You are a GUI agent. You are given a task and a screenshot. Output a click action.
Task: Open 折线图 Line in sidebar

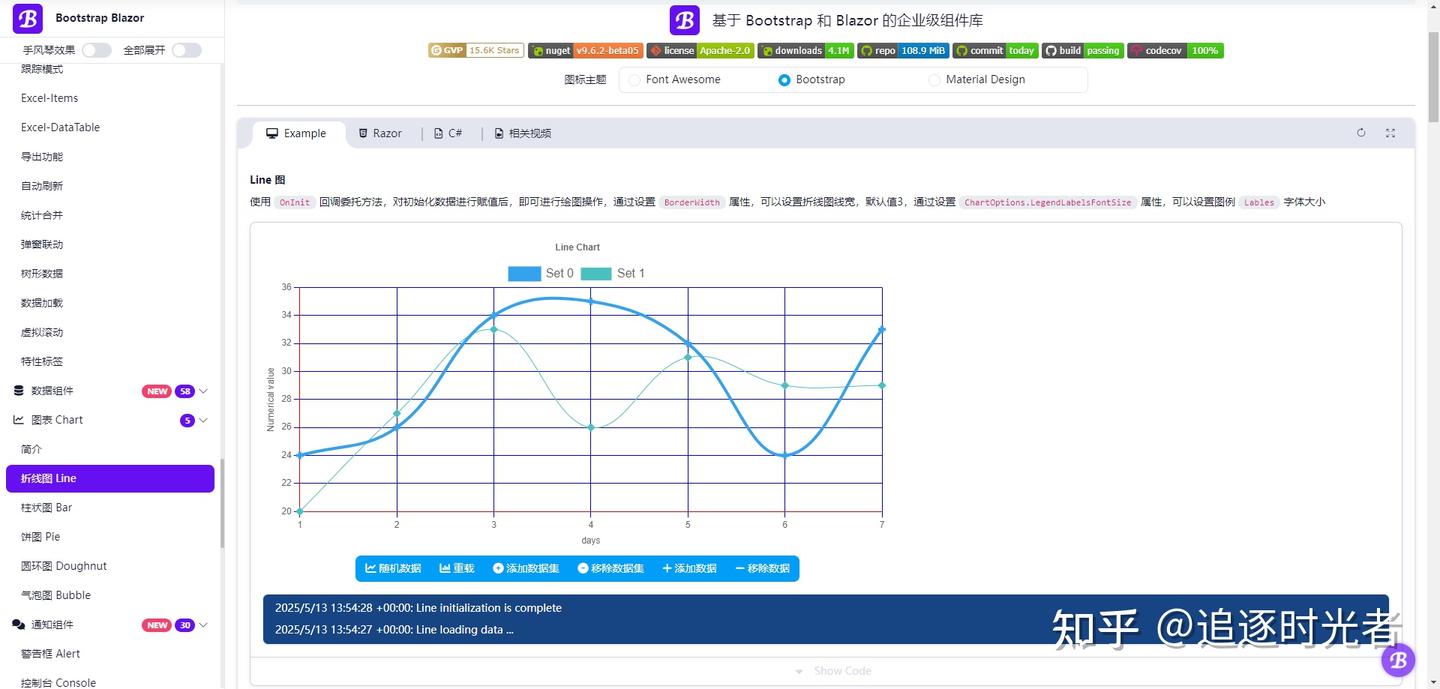(110, 478)
